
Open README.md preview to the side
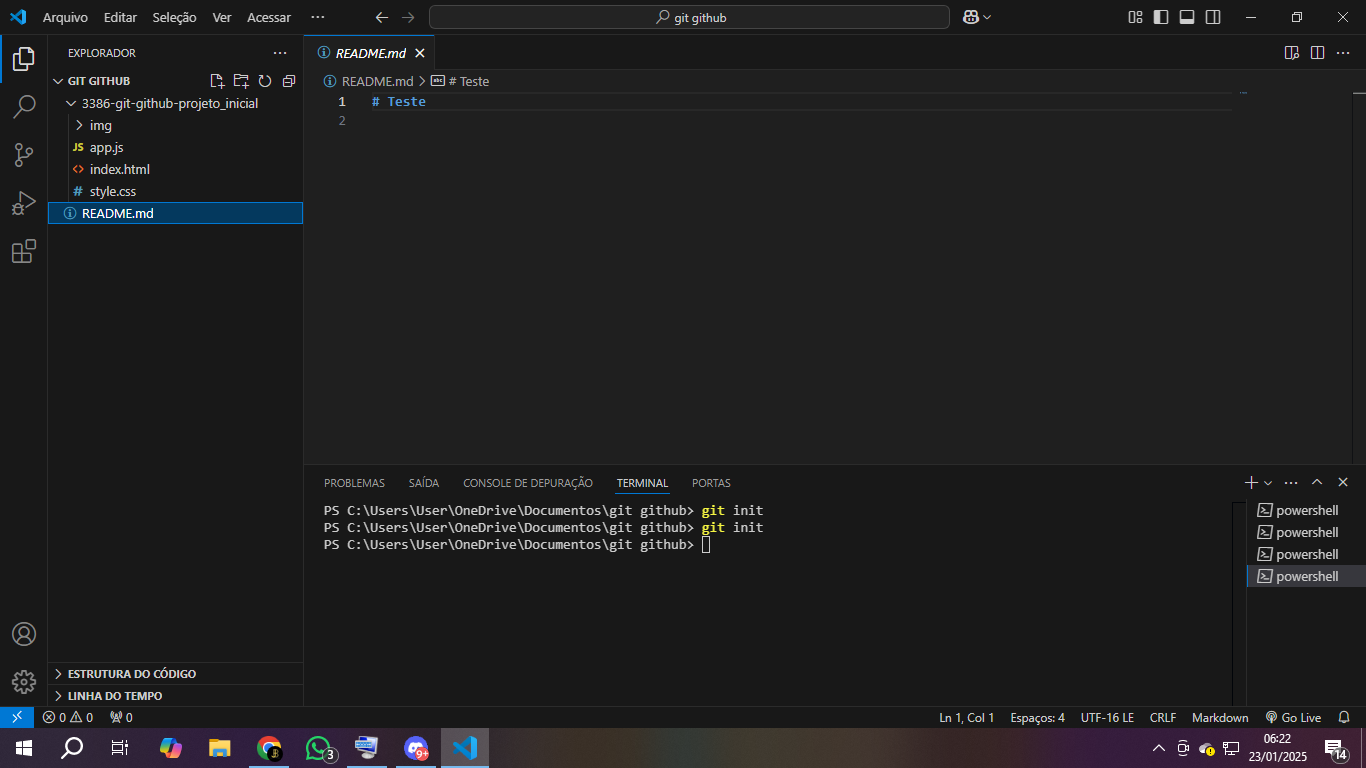click(x=1292, y=53)
